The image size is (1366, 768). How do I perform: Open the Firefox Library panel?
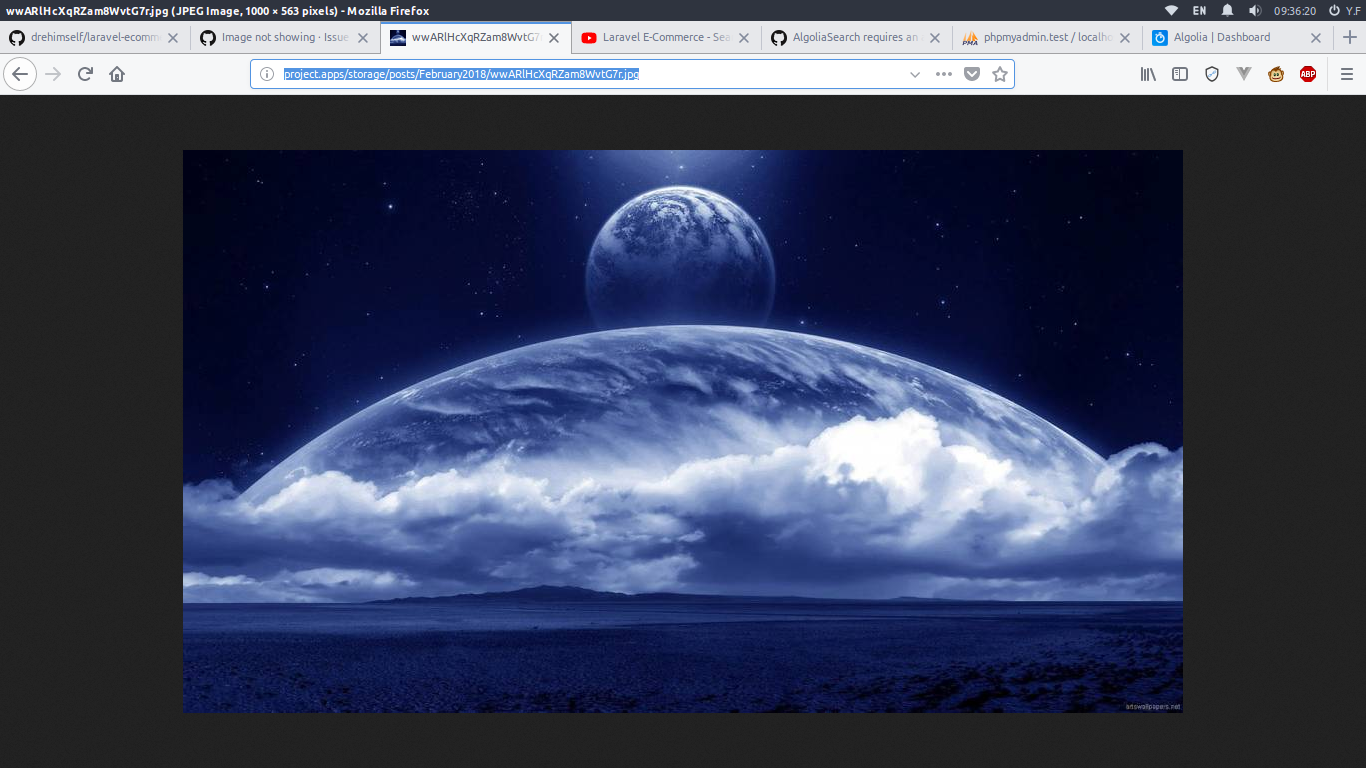point(1148,73)
